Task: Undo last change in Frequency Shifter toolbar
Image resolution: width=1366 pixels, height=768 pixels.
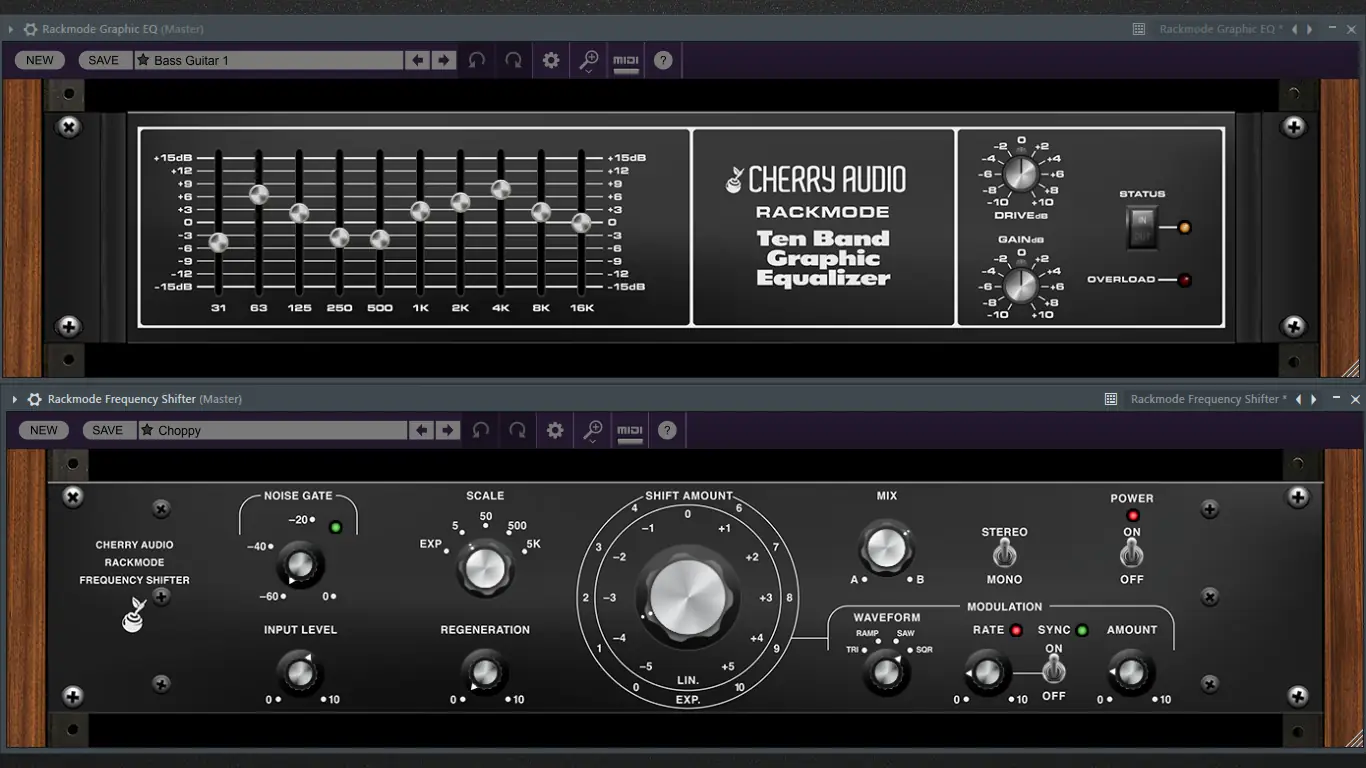Action: (481, 430)
